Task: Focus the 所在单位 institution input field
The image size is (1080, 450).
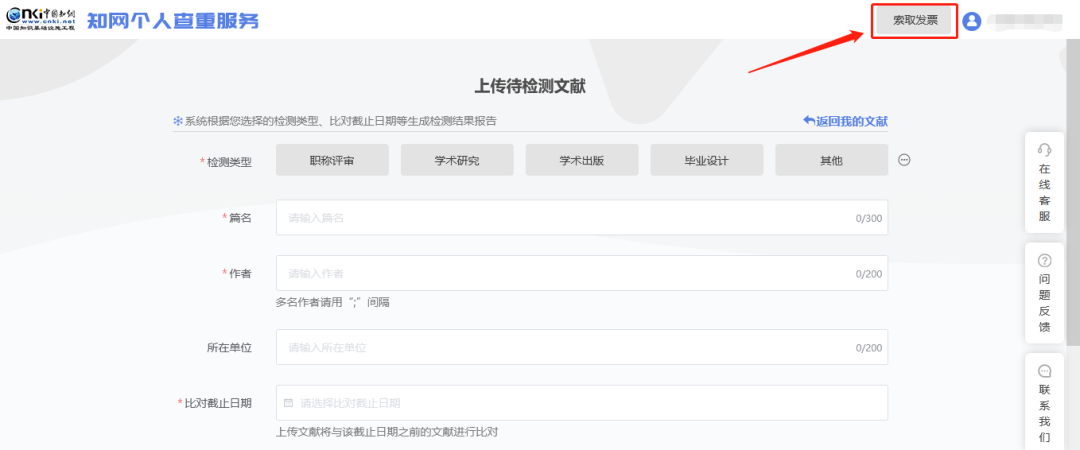Action: [582, 347]
